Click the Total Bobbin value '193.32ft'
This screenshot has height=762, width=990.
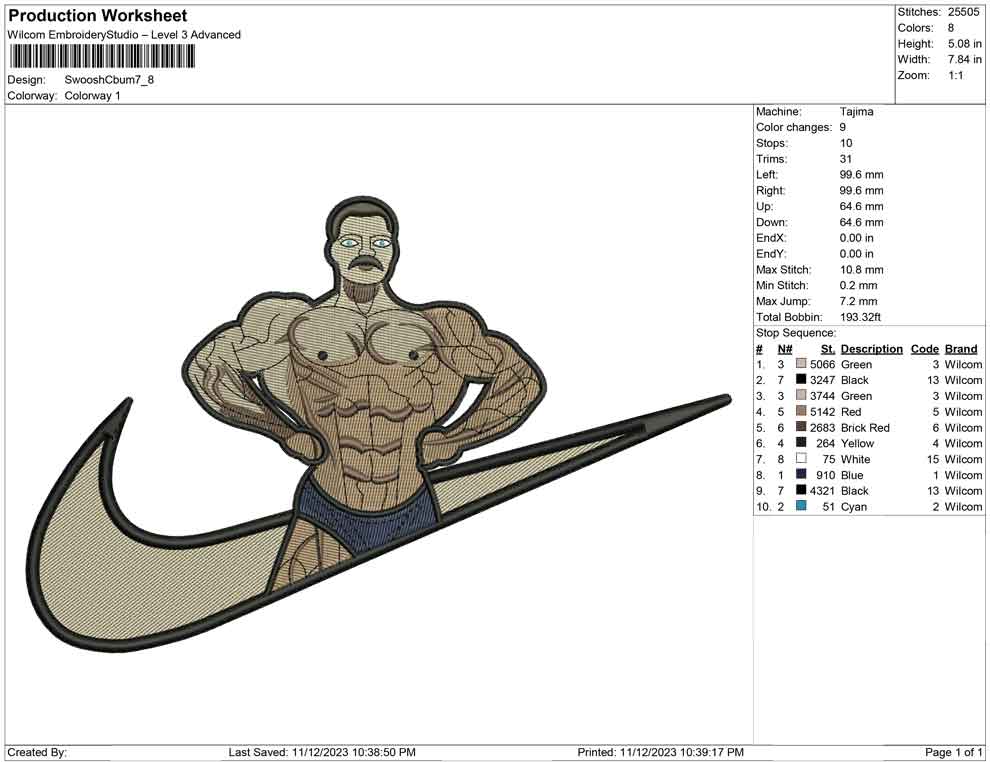pyautogui.click(x=860, y=317)
